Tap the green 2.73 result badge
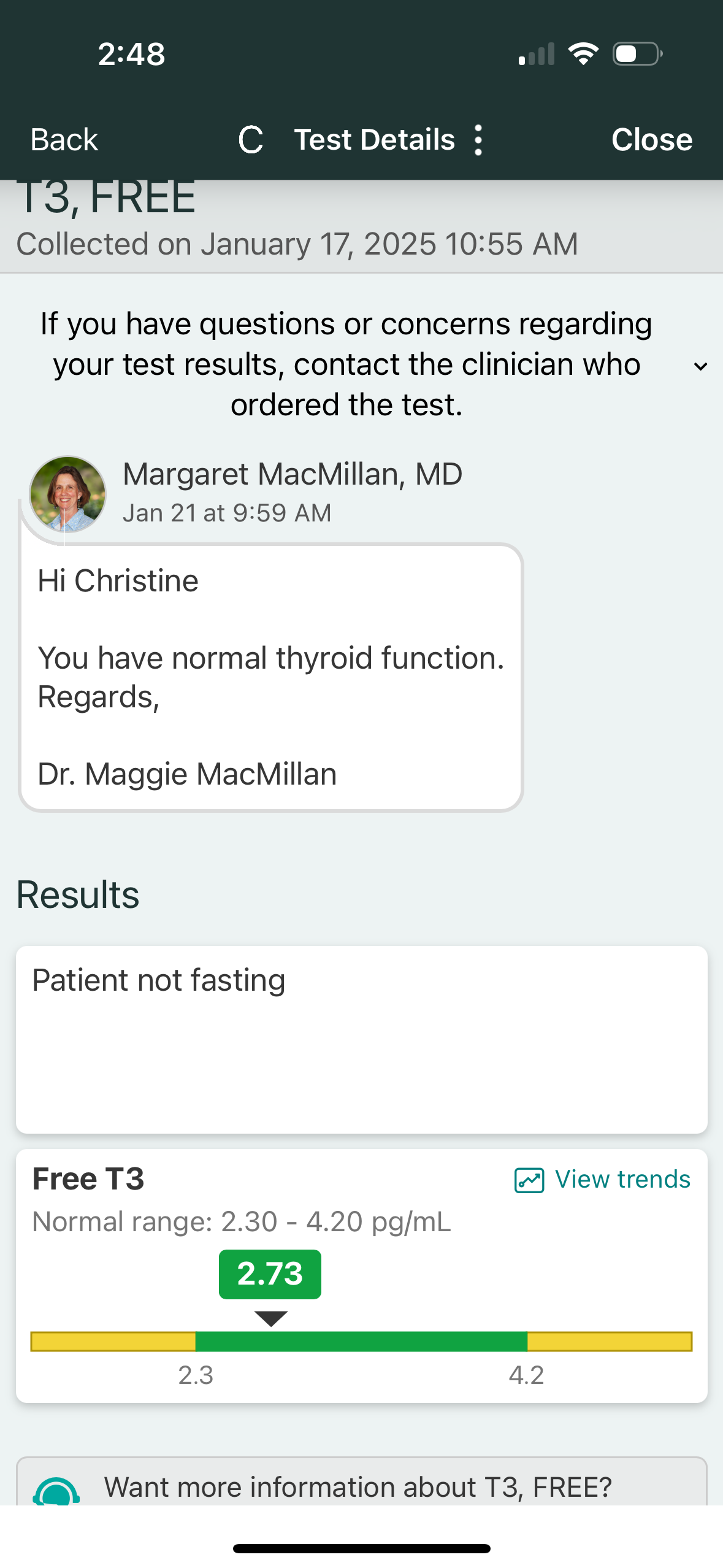This screenshot has height=1568, width=723. pyautogui.click(x=270, y=1274)
